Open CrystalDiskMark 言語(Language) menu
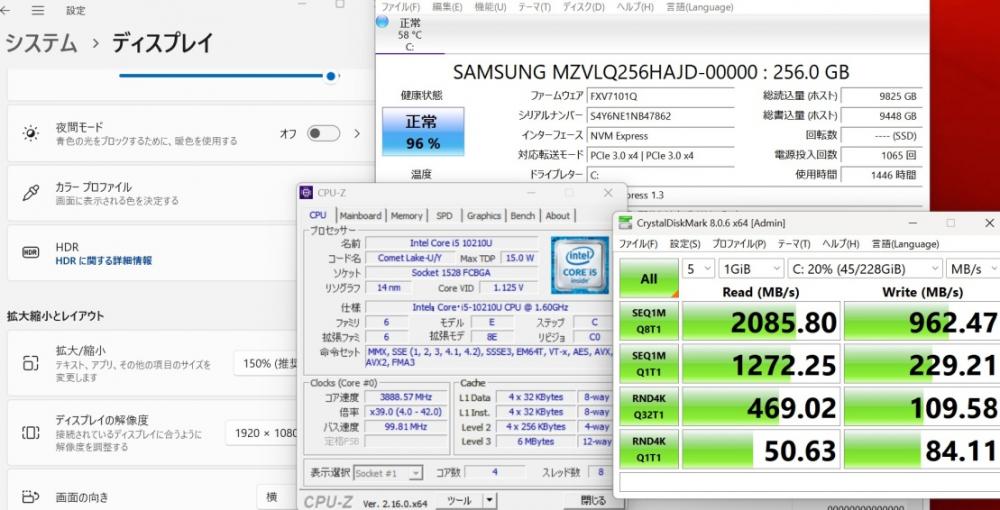This screenshot has height=510, width=1000. (x=905, y=244)
